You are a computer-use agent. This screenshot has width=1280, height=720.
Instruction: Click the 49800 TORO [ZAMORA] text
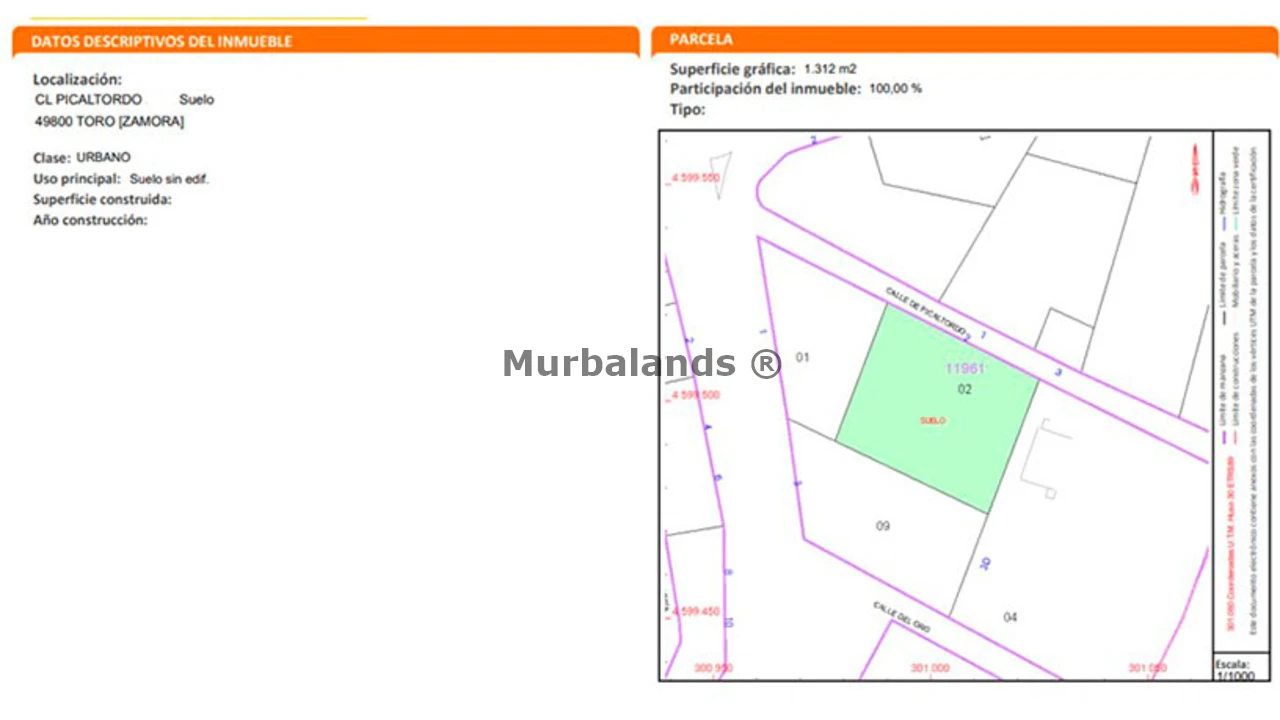pyautogui.click(x=109, y=122)
